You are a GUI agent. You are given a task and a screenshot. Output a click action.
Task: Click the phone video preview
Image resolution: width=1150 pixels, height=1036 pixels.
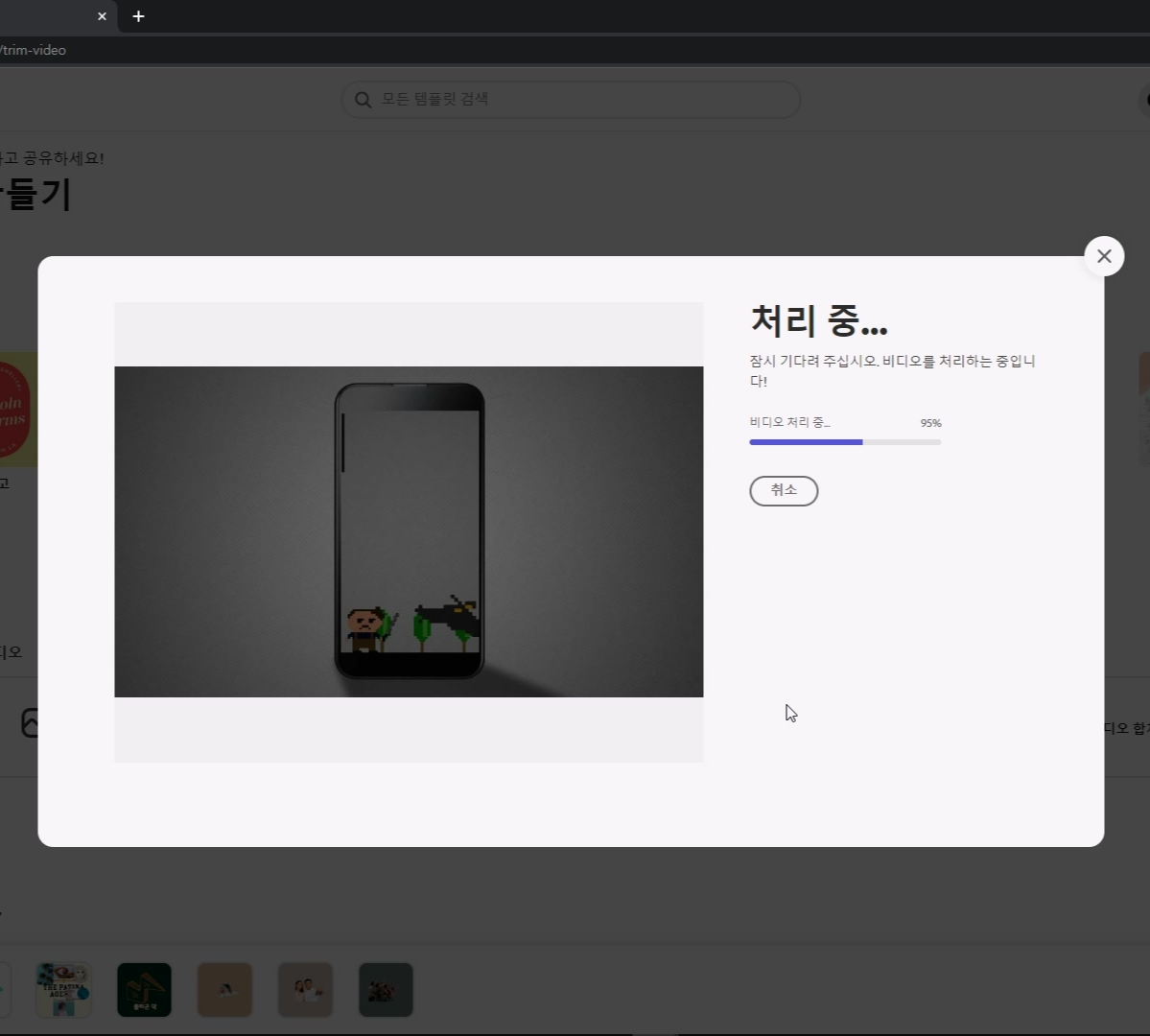click(x=409, y=532)
